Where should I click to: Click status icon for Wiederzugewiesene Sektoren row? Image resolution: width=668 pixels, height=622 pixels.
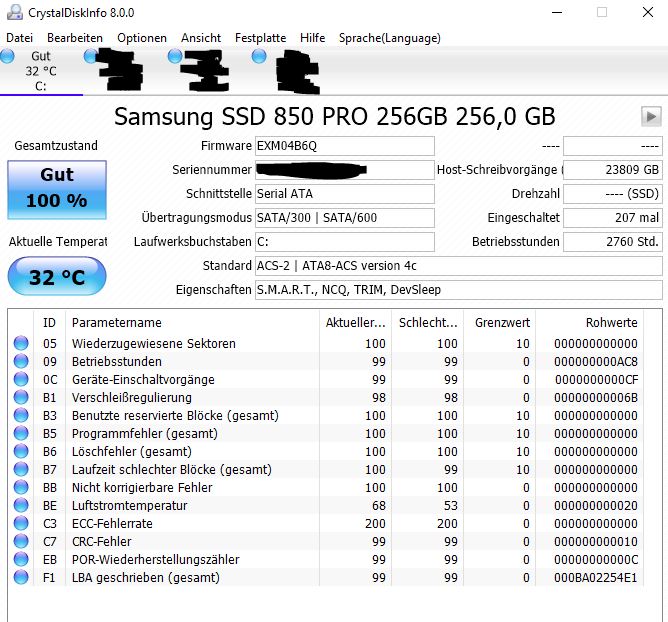[x=21, y=343]
